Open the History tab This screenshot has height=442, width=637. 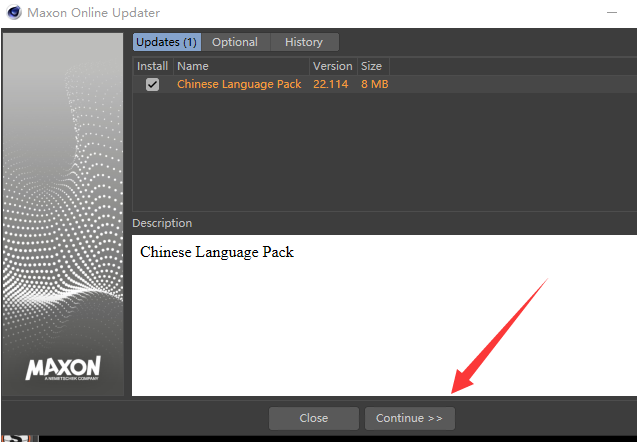pos(304,42)
